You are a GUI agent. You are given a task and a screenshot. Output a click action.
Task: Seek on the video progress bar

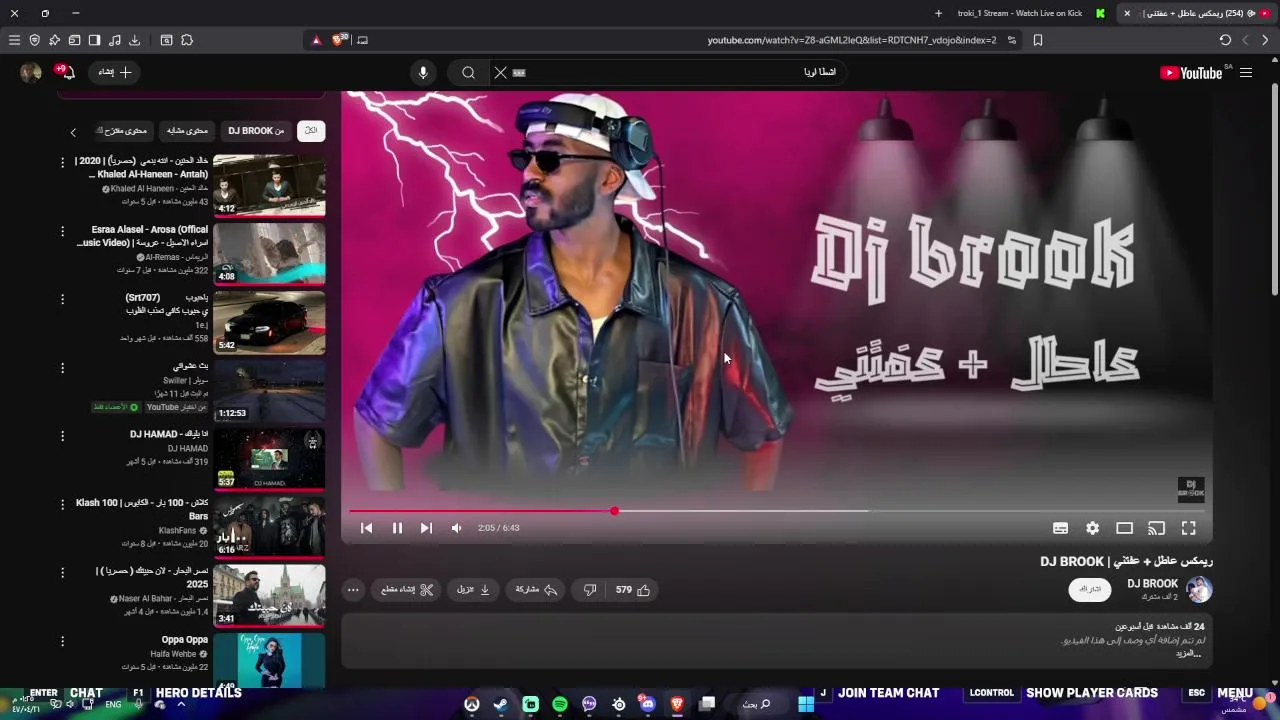pyautogui.click(x=777, y=511)
